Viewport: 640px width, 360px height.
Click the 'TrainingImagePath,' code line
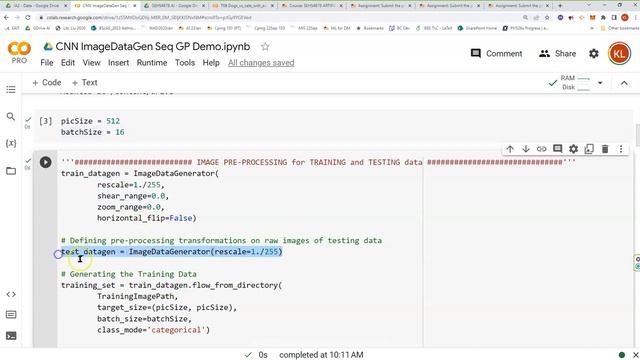(x=138, y=296)
